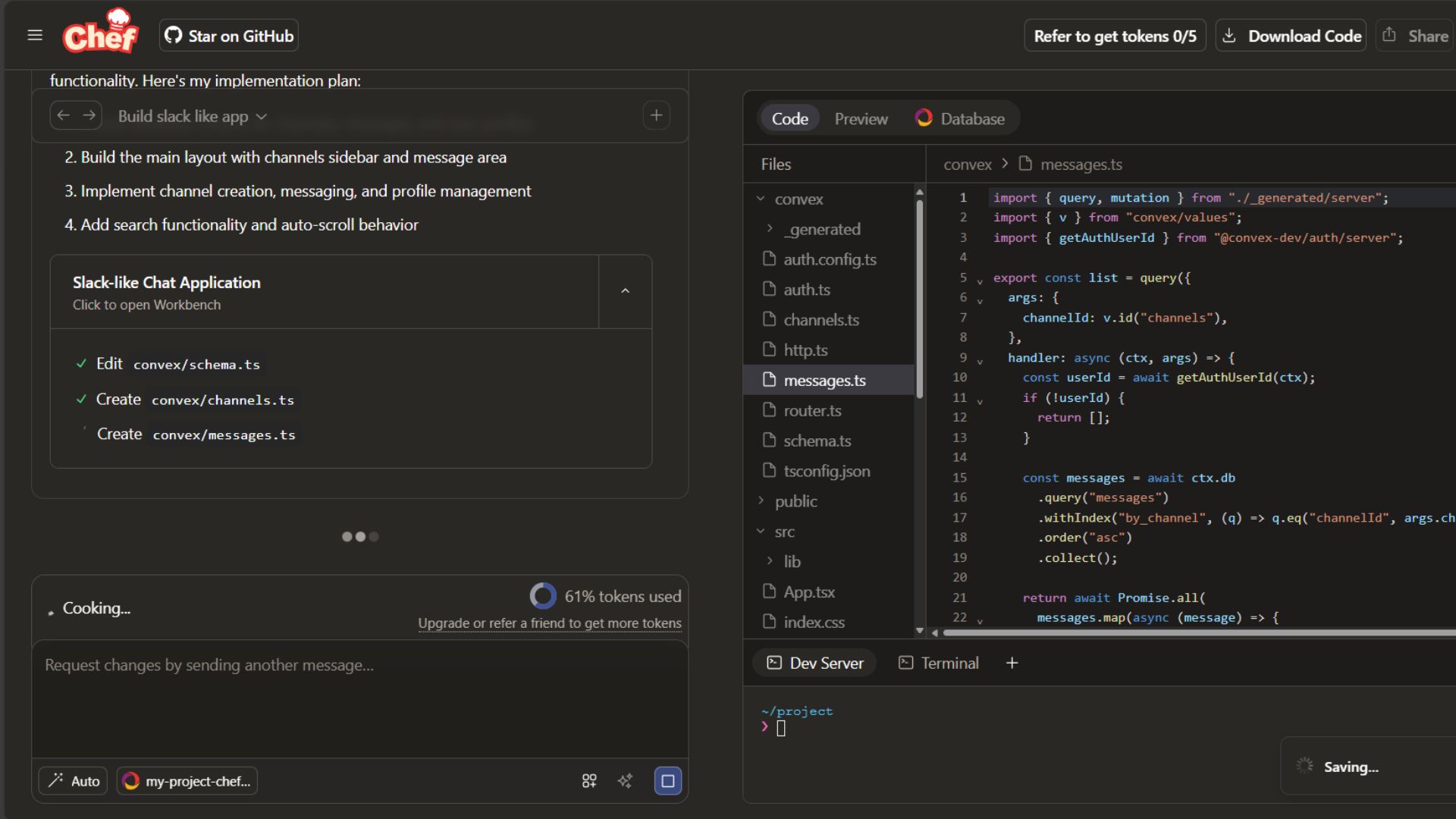Start a new chat with plus button
The image size is (1456, 819).
(656, 116)
